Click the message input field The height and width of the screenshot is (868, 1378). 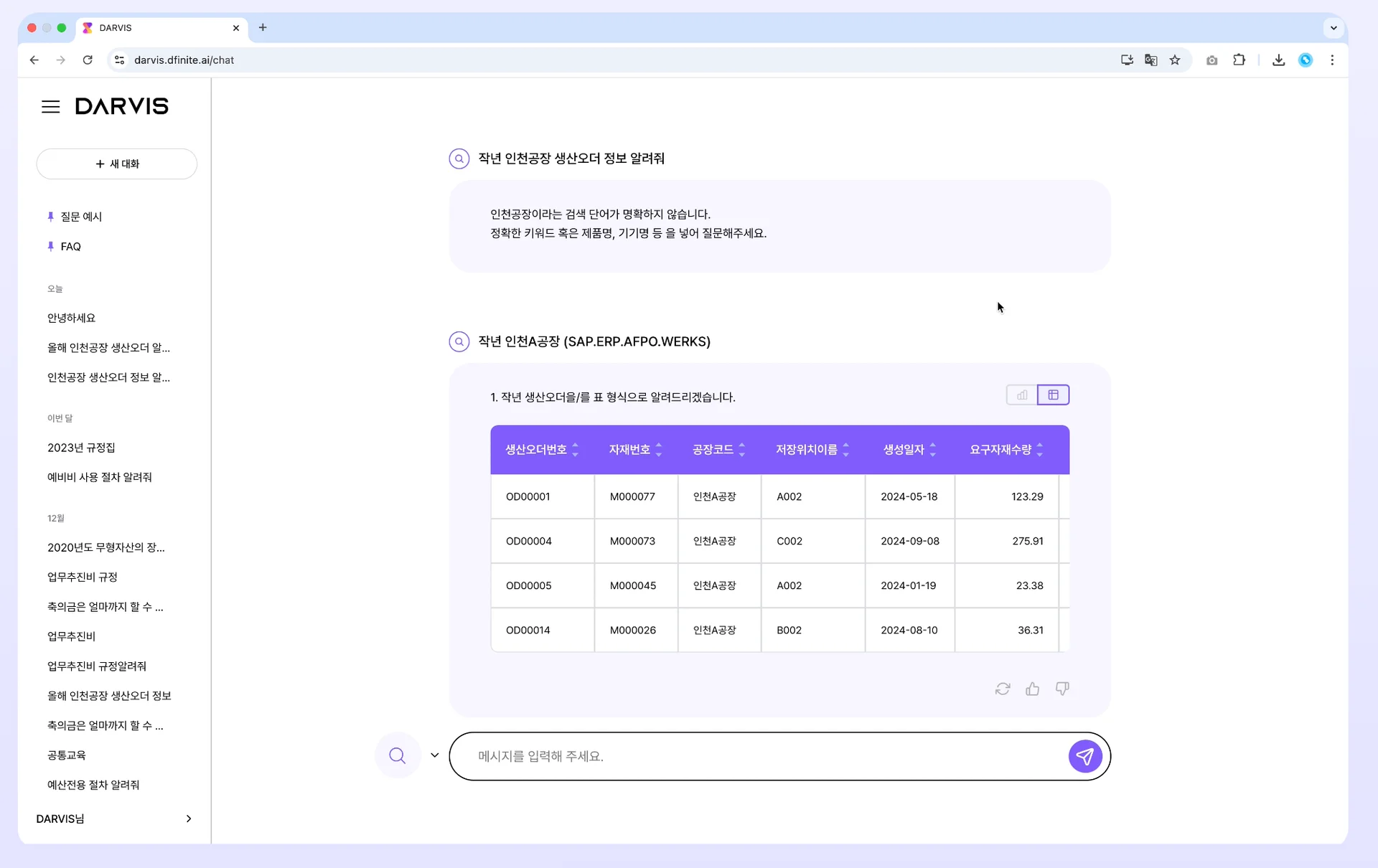pyautogui.click(x=761, y=756)
